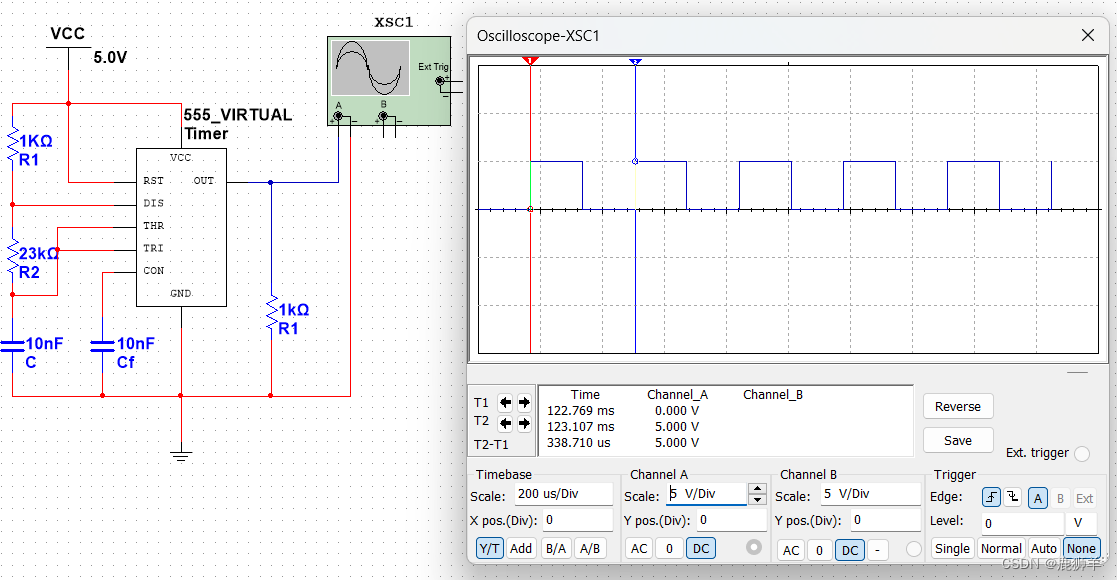Click the Reverse button
The height and width of the screenshot is (580, 1117).
(x=958, y=406)
